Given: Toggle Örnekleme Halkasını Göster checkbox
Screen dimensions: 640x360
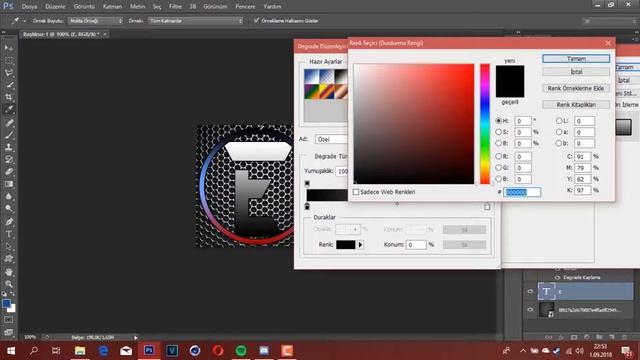Looking at the screenshot, I should pyautogui.click(x=256, y=20).
